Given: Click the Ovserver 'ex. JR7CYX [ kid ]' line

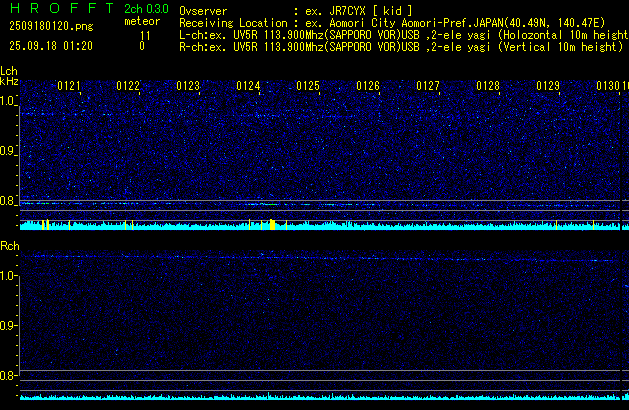Looking at the screenshot, I should click(296, 11).
